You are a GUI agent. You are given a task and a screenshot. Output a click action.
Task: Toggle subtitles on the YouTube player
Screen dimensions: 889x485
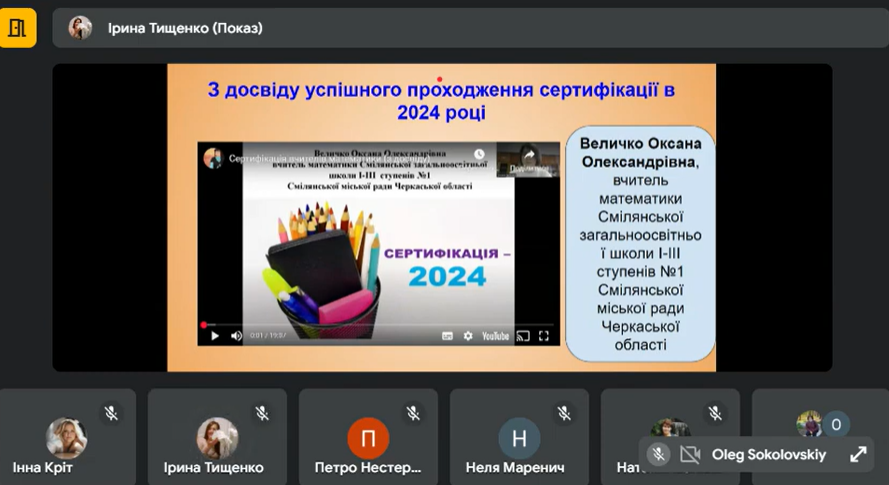click(x=448, y=336)
